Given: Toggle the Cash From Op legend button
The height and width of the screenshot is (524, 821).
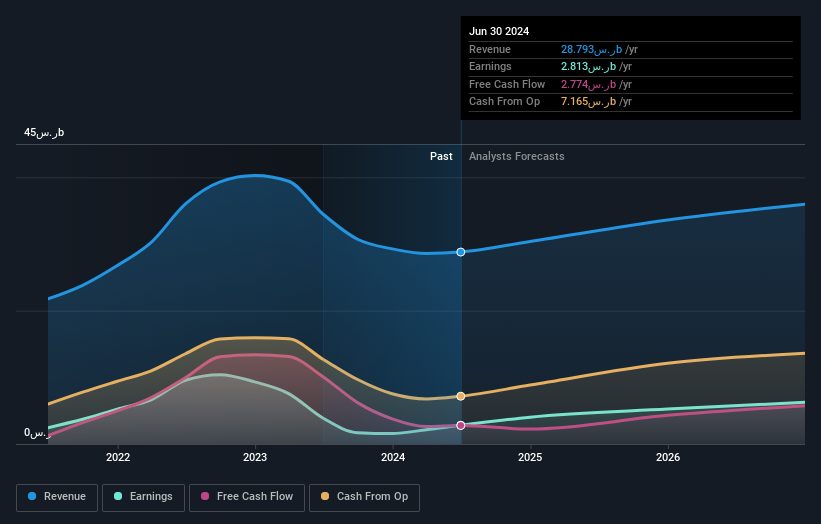Looking at the screenshot, I should click(364, 497).
